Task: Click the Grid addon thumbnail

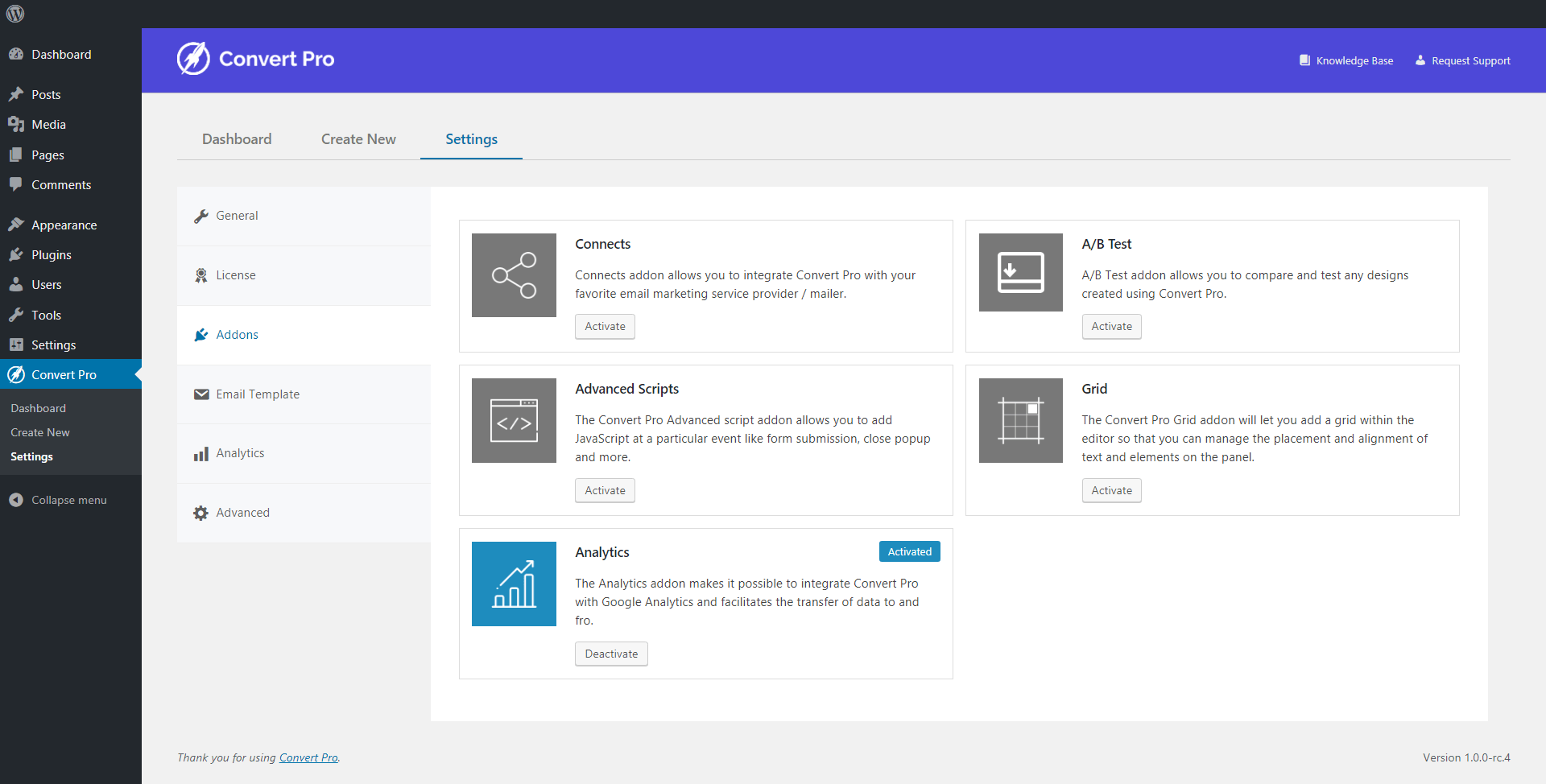Action: pos(1021,420)
